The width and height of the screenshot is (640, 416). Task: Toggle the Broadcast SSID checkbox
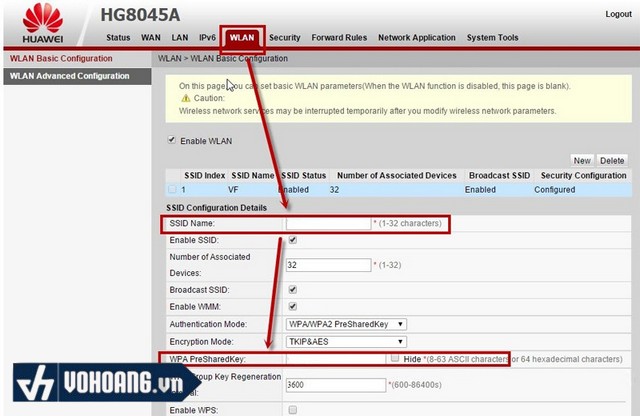292,289
